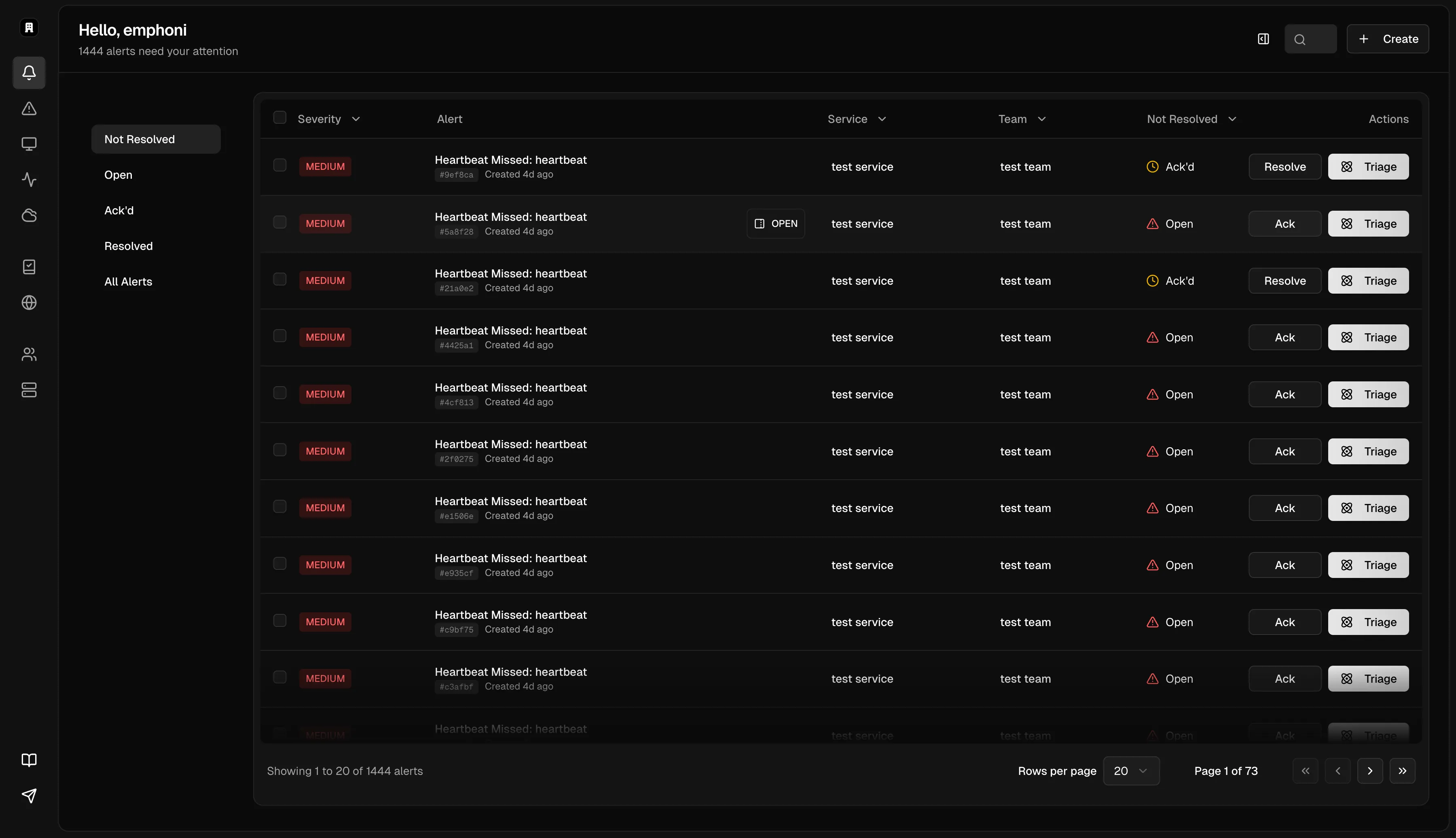1456x838 pixels.
Task: Click Resolve on alert #9ef8ca
Action: point(1285,167)
